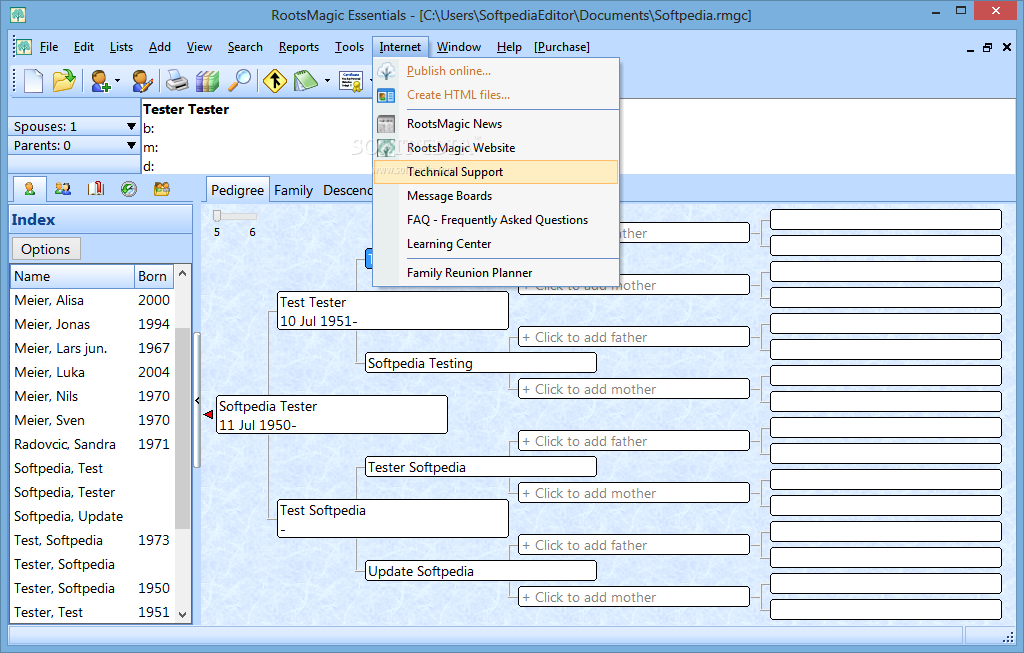
Task: Click add mother below Update Softpedia
Action: pos(633,597)
